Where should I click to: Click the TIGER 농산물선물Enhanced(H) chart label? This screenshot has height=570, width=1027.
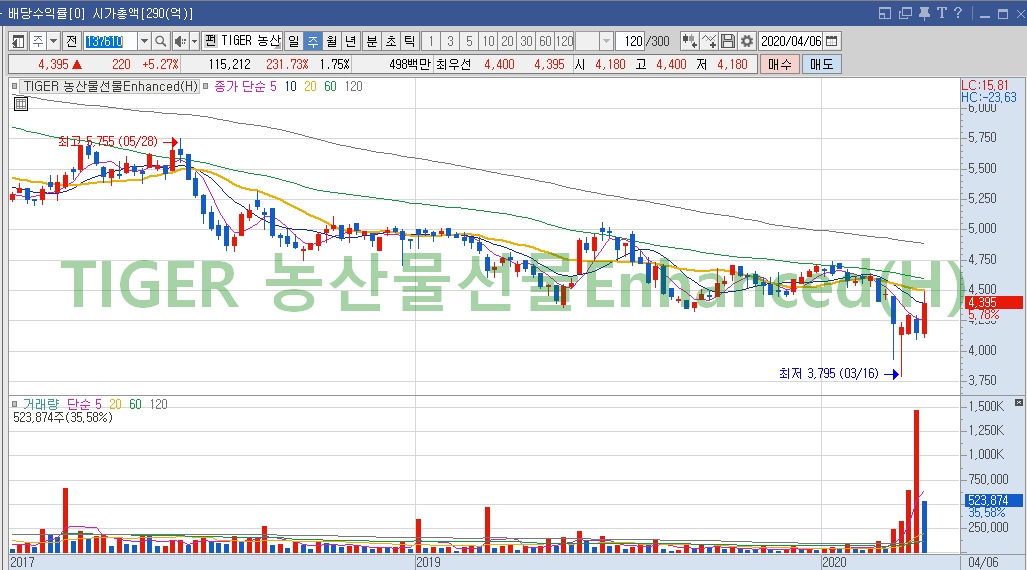111,86
